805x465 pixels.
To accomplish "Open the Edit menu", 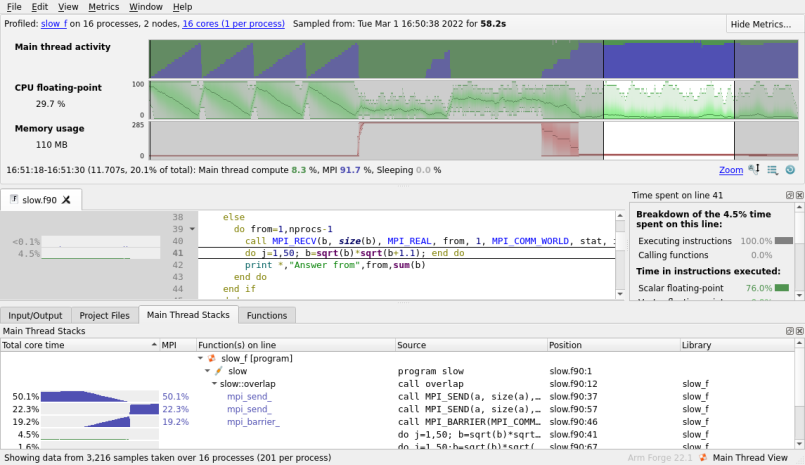I will click(x=40, y=7).
